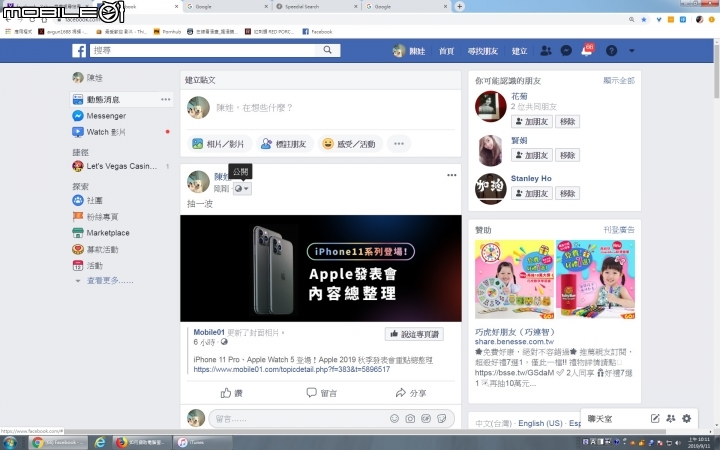The image size is (720, 450).
Task: Click the 說這專頁讚 button
Action: click(415, 334)
